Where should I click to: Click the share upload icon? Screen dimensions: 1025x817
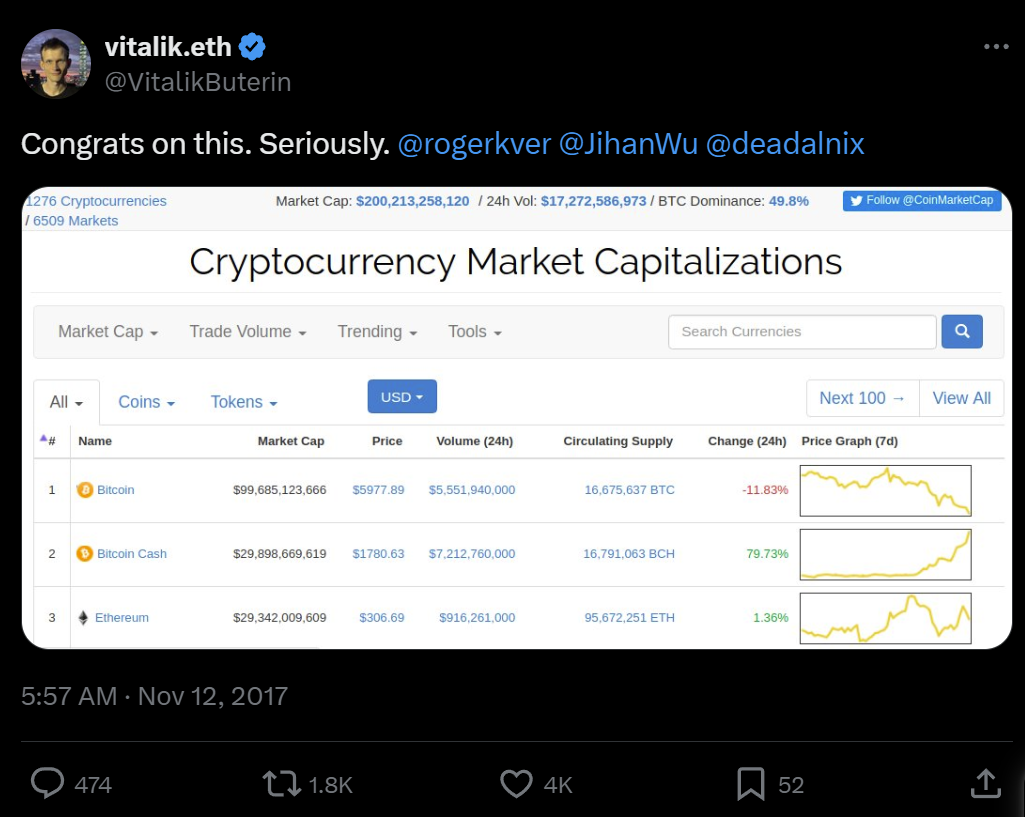986,783
